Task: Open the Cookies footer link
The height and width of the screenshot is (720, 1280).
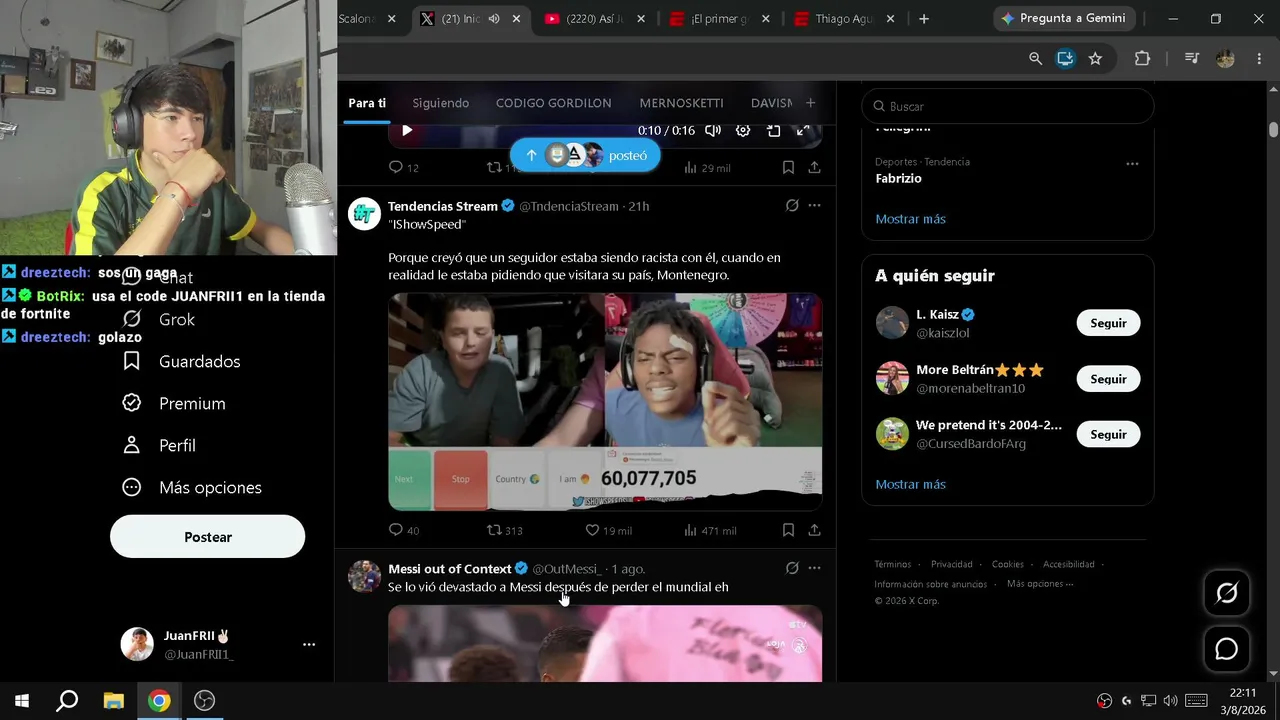Action: (1008, 564)
